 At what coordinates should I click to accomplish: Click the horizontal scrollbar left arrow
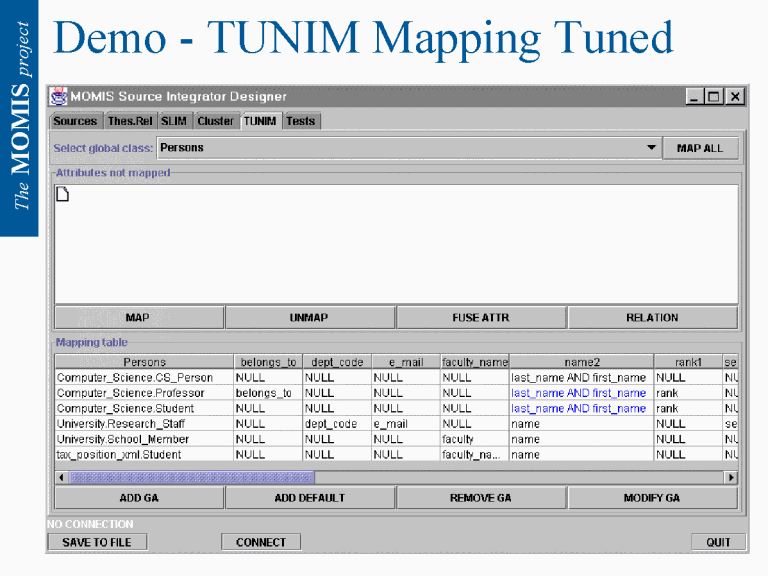pos(61,478)
